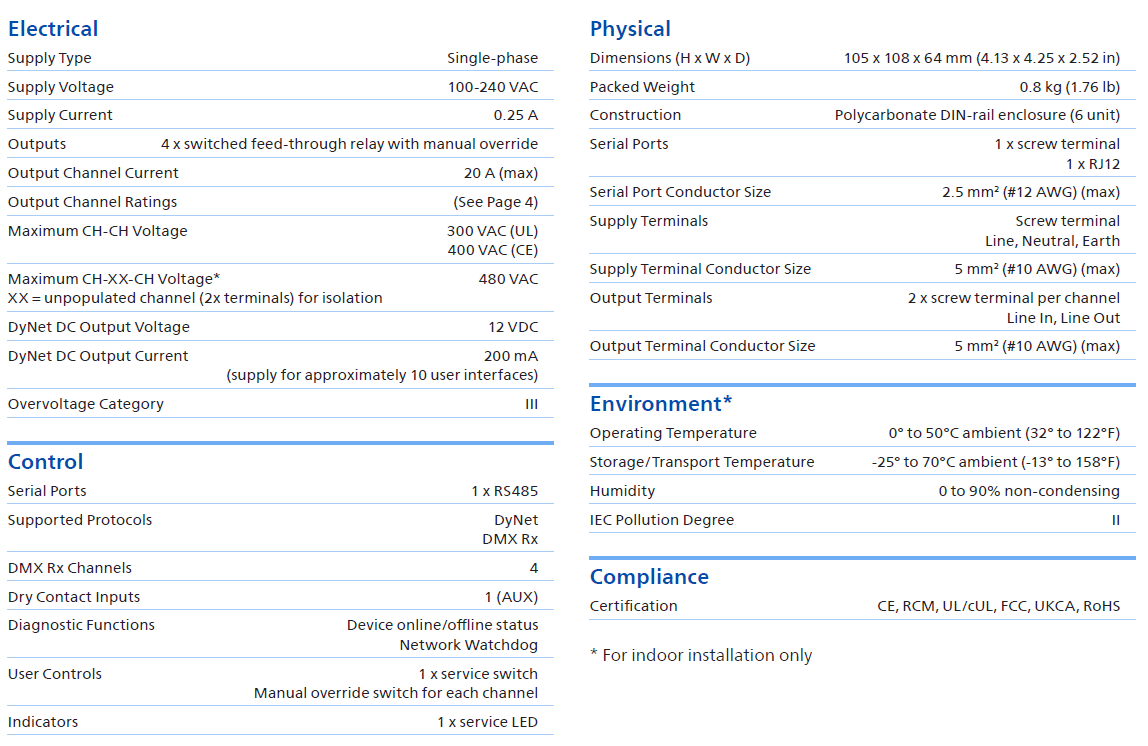1148x746 pixels.
Task: Click the '1 x screw terminal' serial port value
Action: tap(1057, 144)
